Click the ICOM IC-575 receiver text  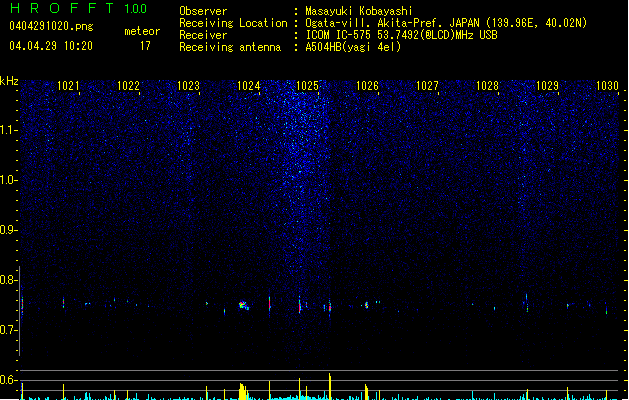pos(402,35)
